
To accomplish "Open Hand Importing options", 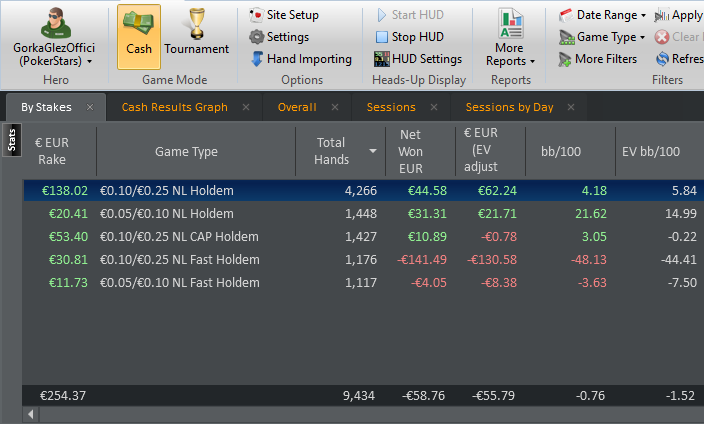I will pos(301,59).
